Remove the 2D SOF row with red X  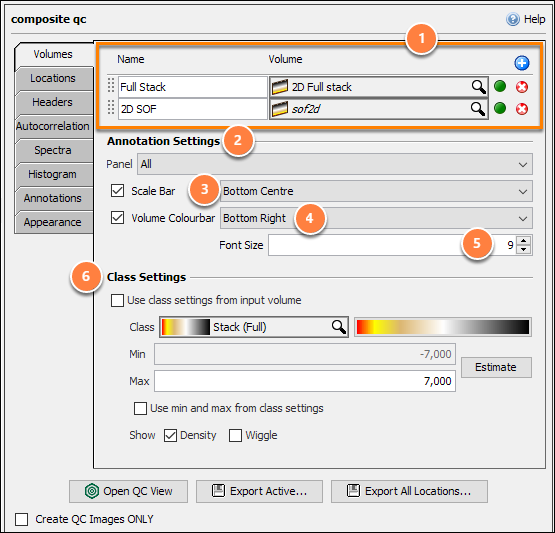[522, 109]
